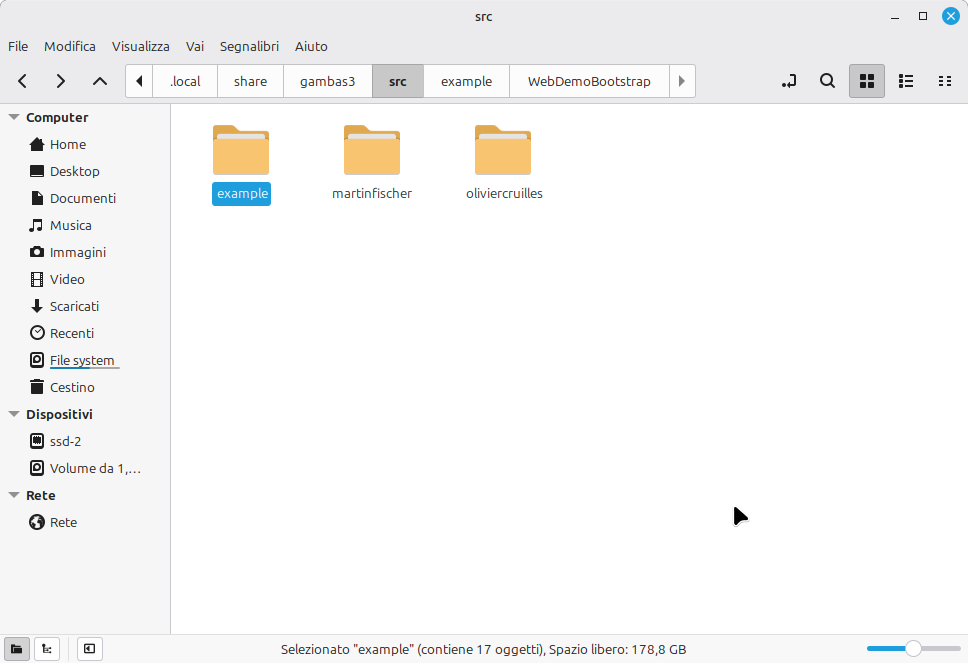This screenshot has width=968, height=663.
Task: Open the martinfischer folder icon
Action: tap(372, 150)
